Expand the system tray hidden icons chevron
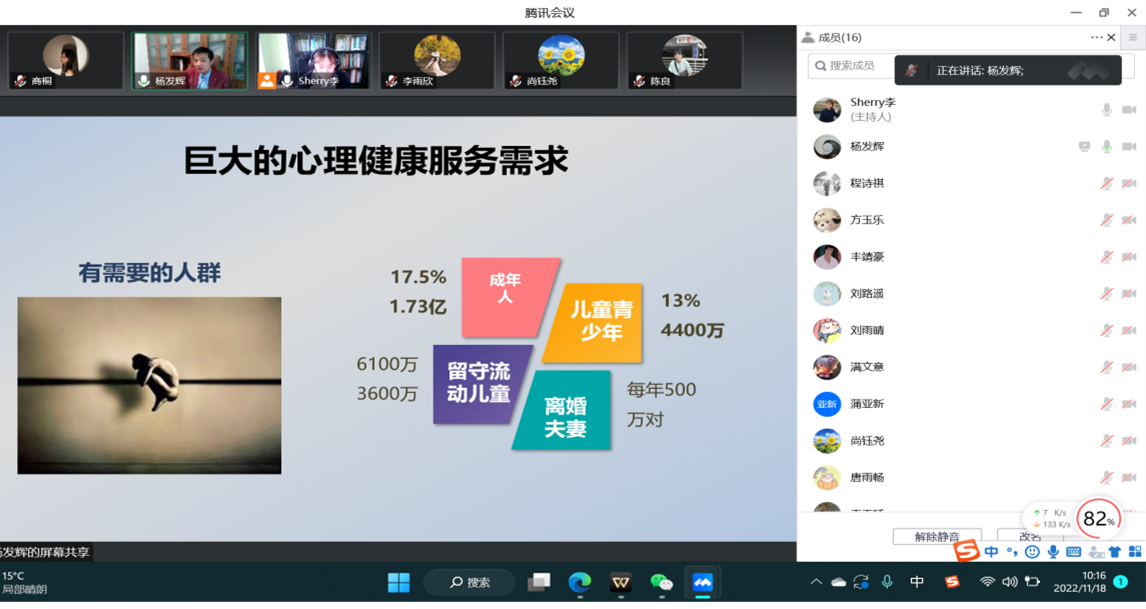The height and width of the screenshot is (609, 1146). [x=816, y=582]
